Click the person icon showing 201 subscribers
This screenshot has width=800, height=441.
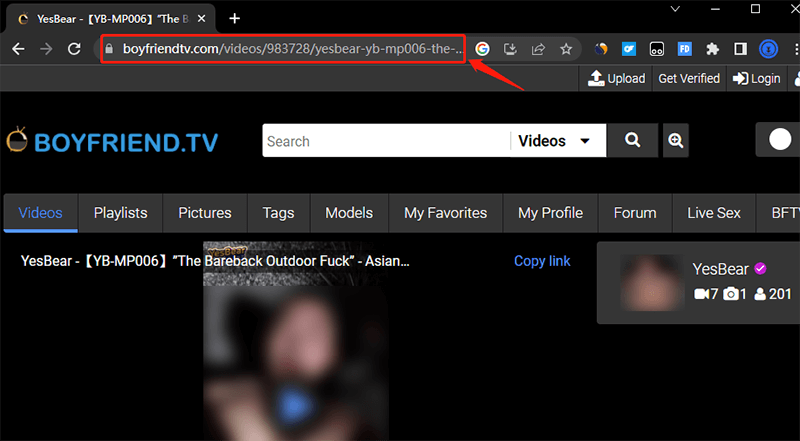click(760, 294)
